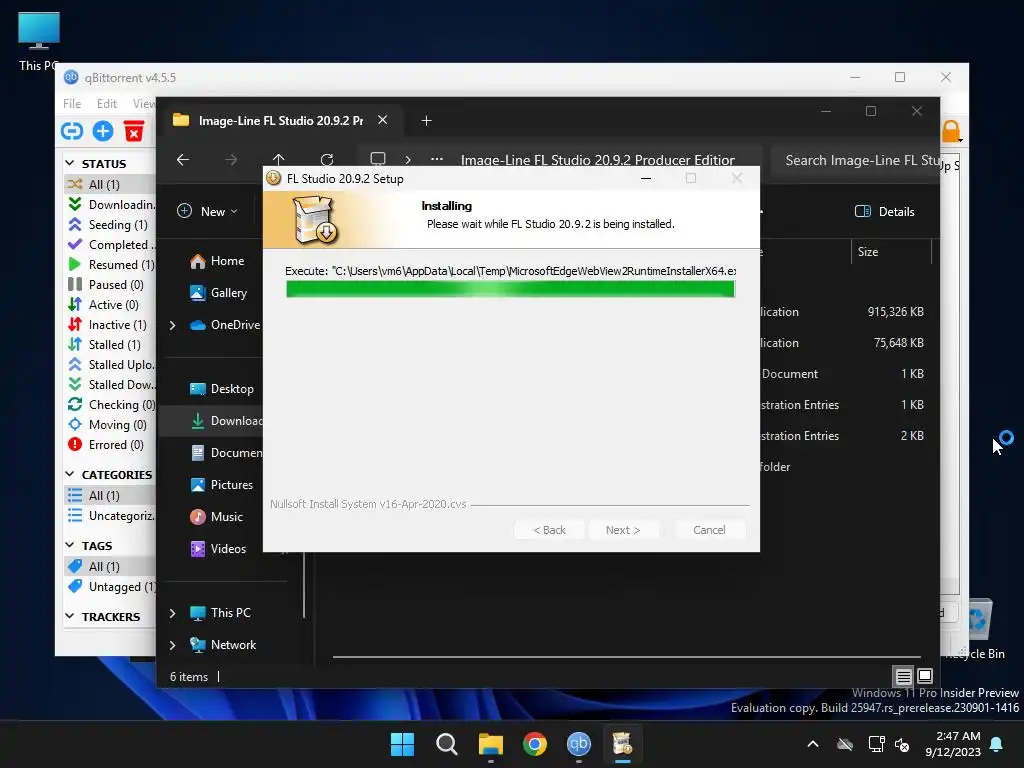This screenshot has height=768, width=1024.
Task: Click the yellow lock icon in qBittorrent toolbar
Action: [x=951, y=131]
